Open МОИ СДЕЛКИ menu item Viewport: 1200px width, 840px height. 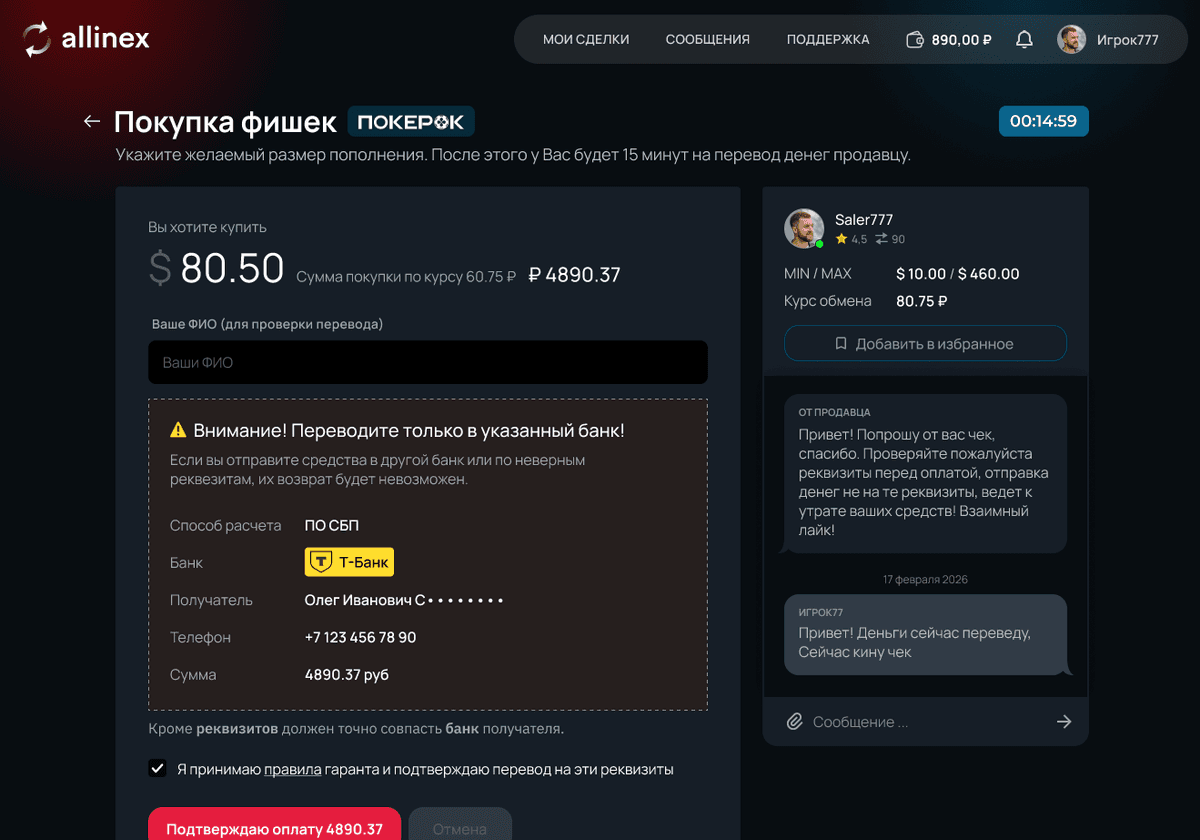click(586, 40)
